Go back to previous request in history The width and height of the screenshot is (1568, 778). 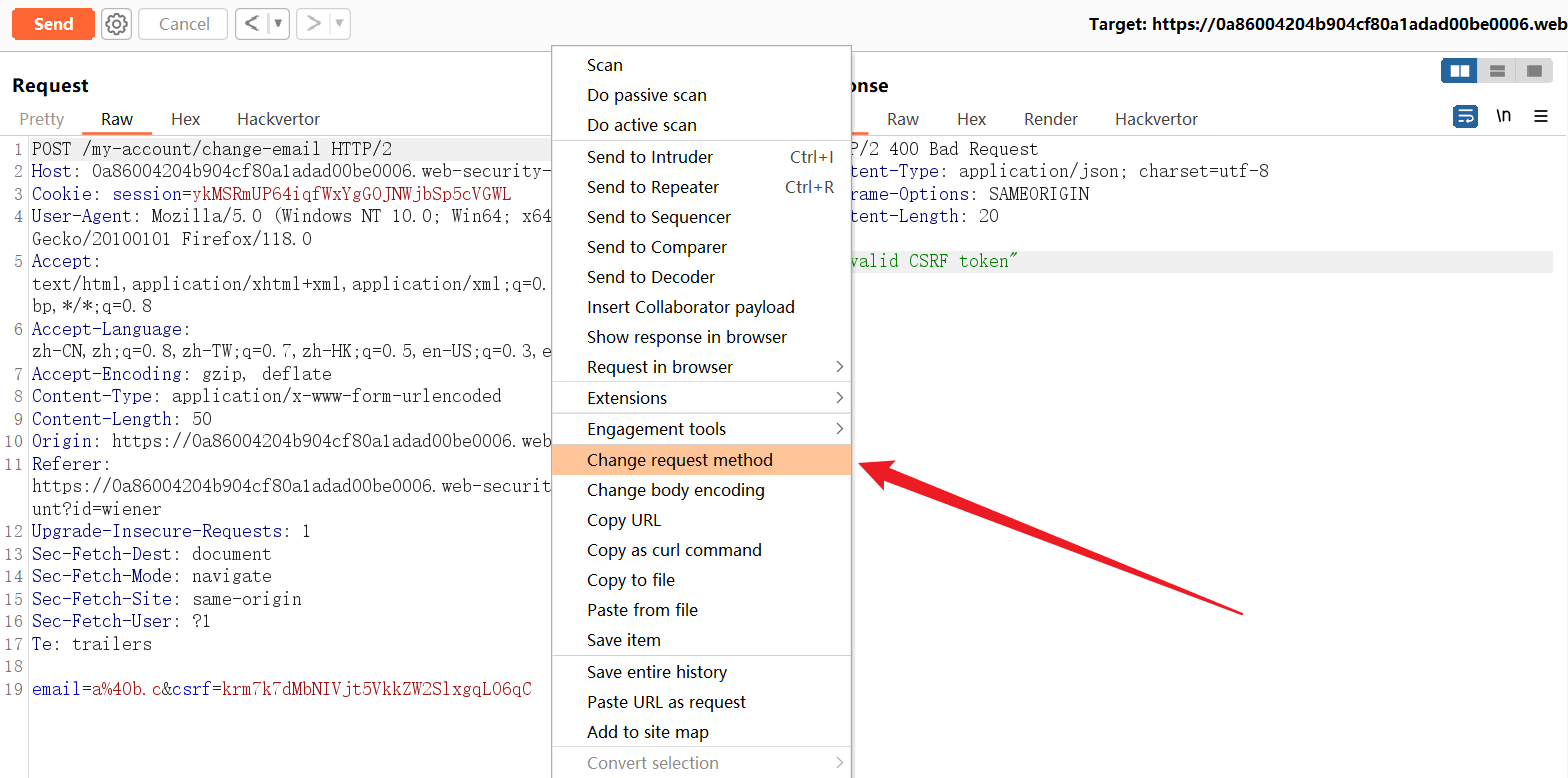[252, 24]
